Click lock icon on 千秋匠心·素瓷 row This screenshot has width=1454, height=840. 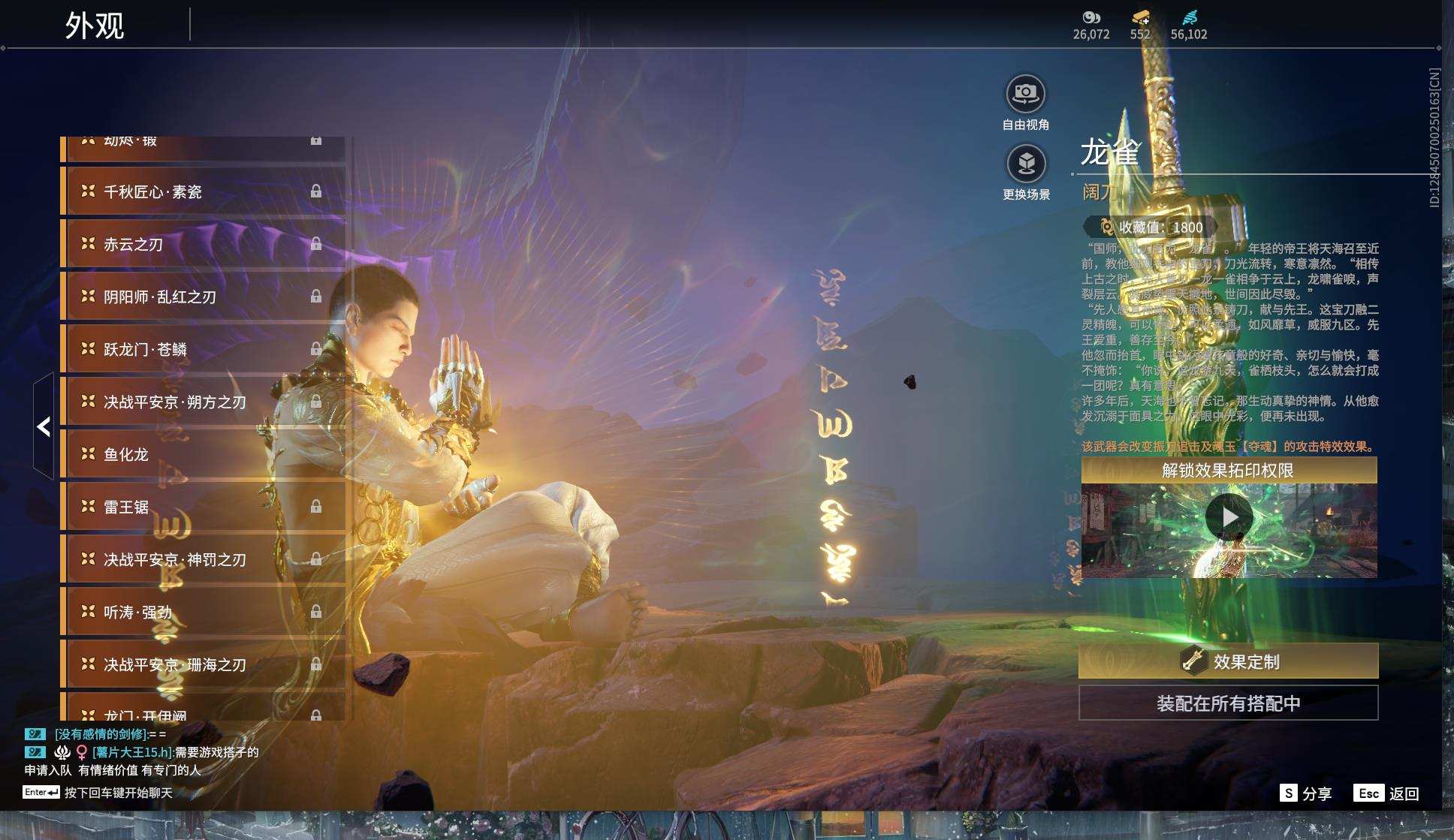(x=316, y=191)
